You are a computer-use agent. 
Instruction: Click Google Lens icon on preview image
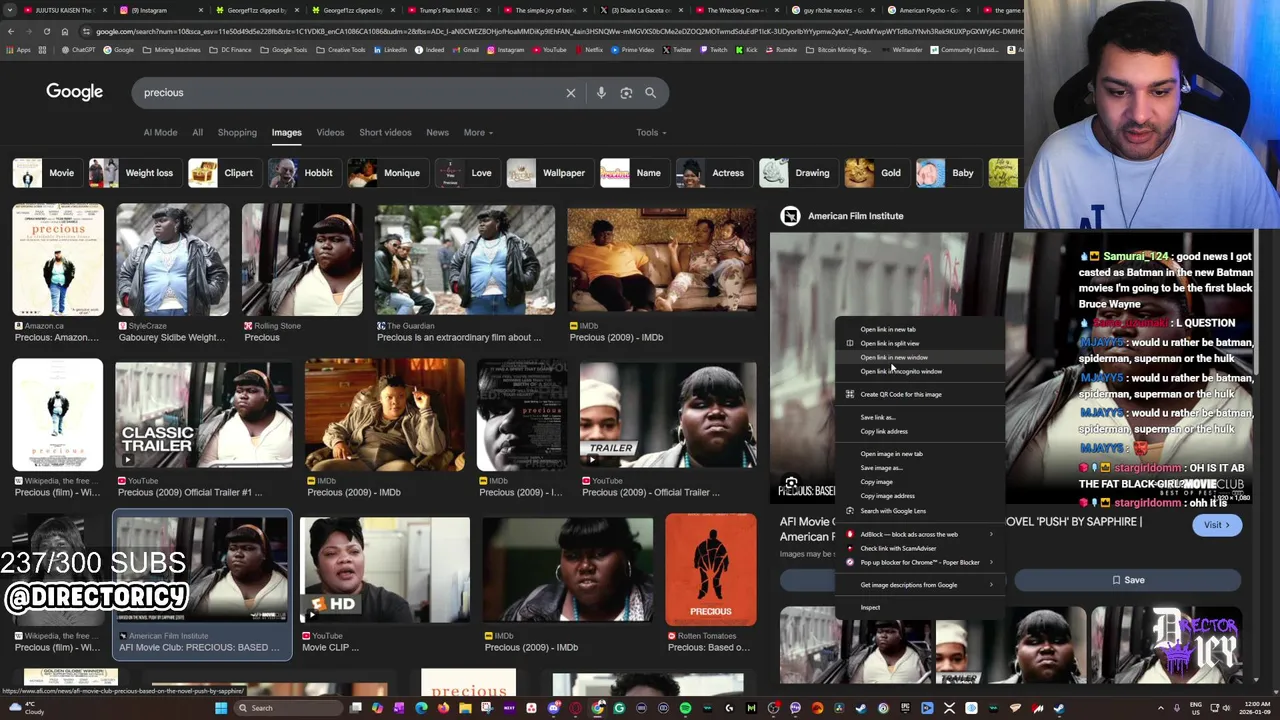(790, 484)
